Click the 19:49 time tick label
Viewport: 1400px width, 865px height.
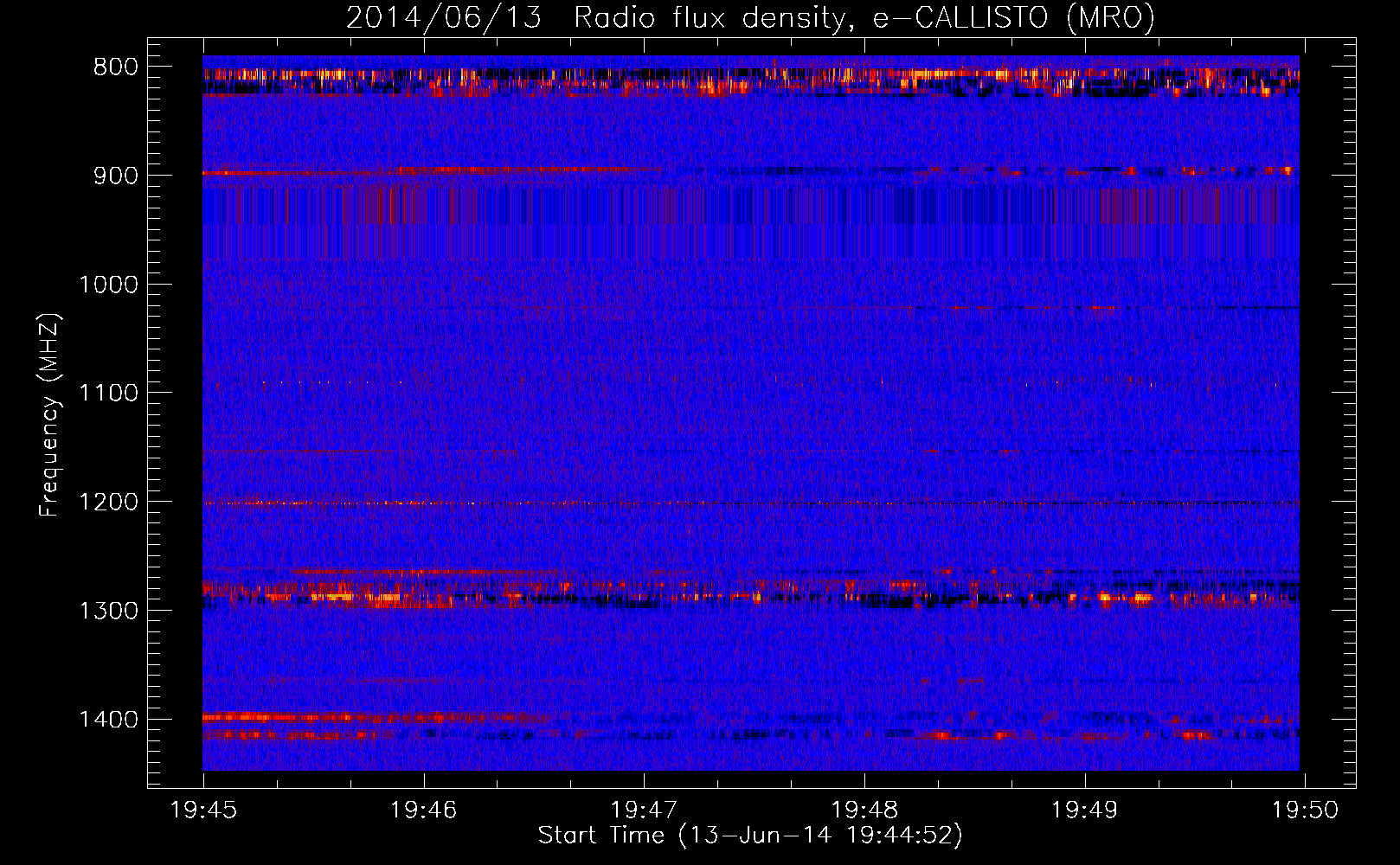[1084, 810]
